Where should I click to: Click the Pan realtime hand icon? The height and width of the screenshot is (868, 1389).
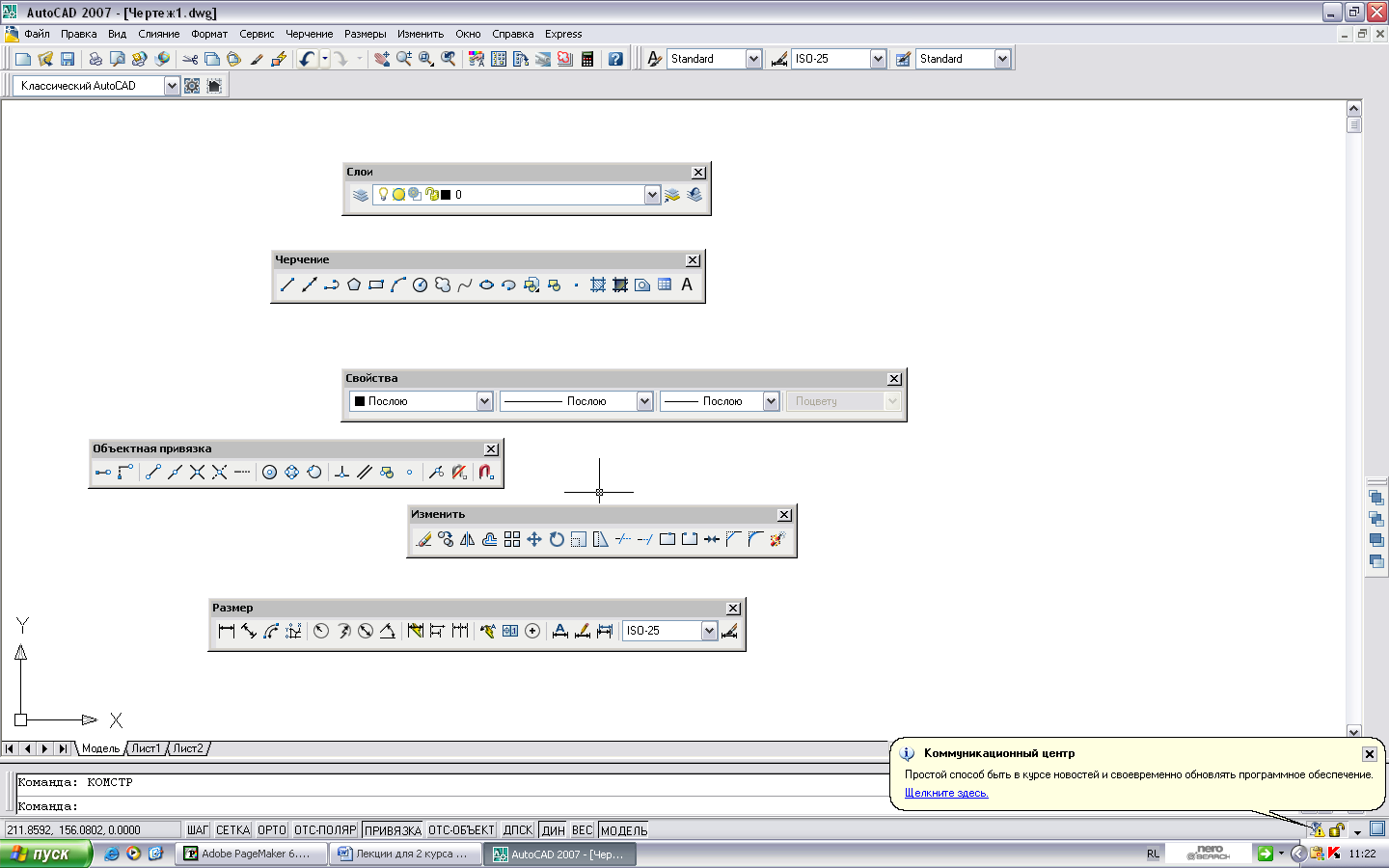(x=382, y=59)
